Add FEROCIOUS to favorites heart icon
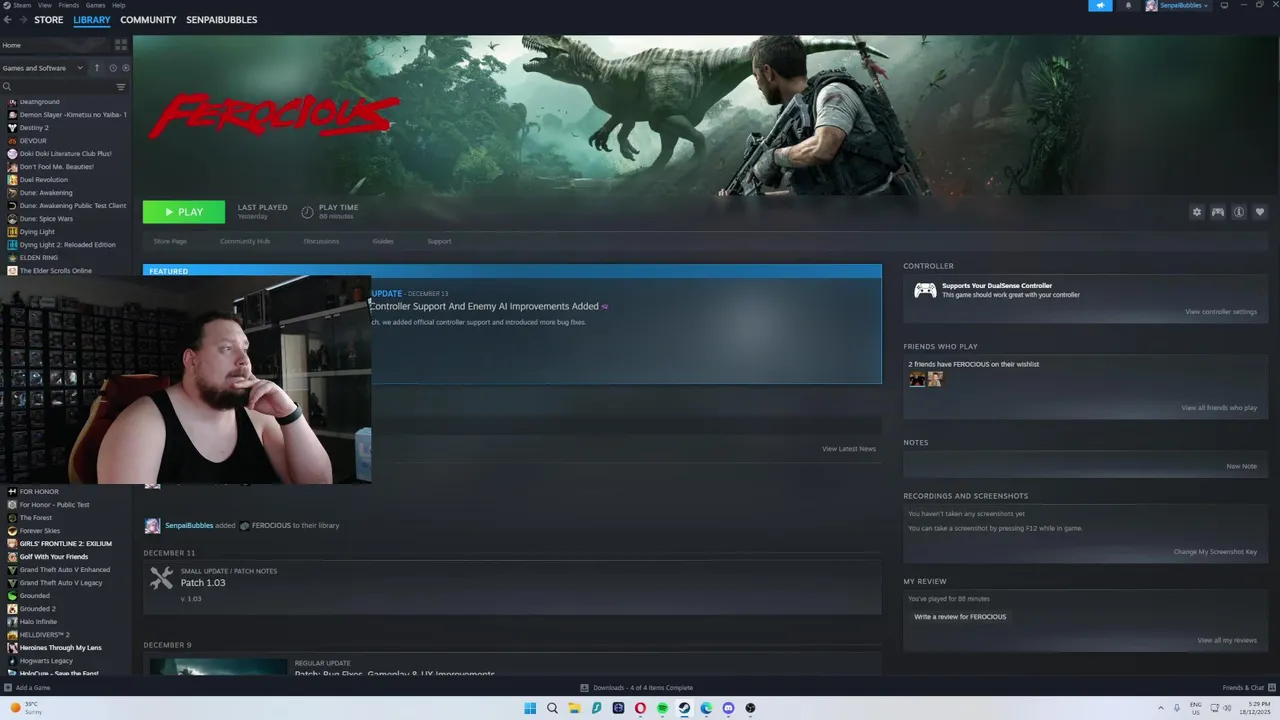1280x720 pixels. tap(1259, 212)
